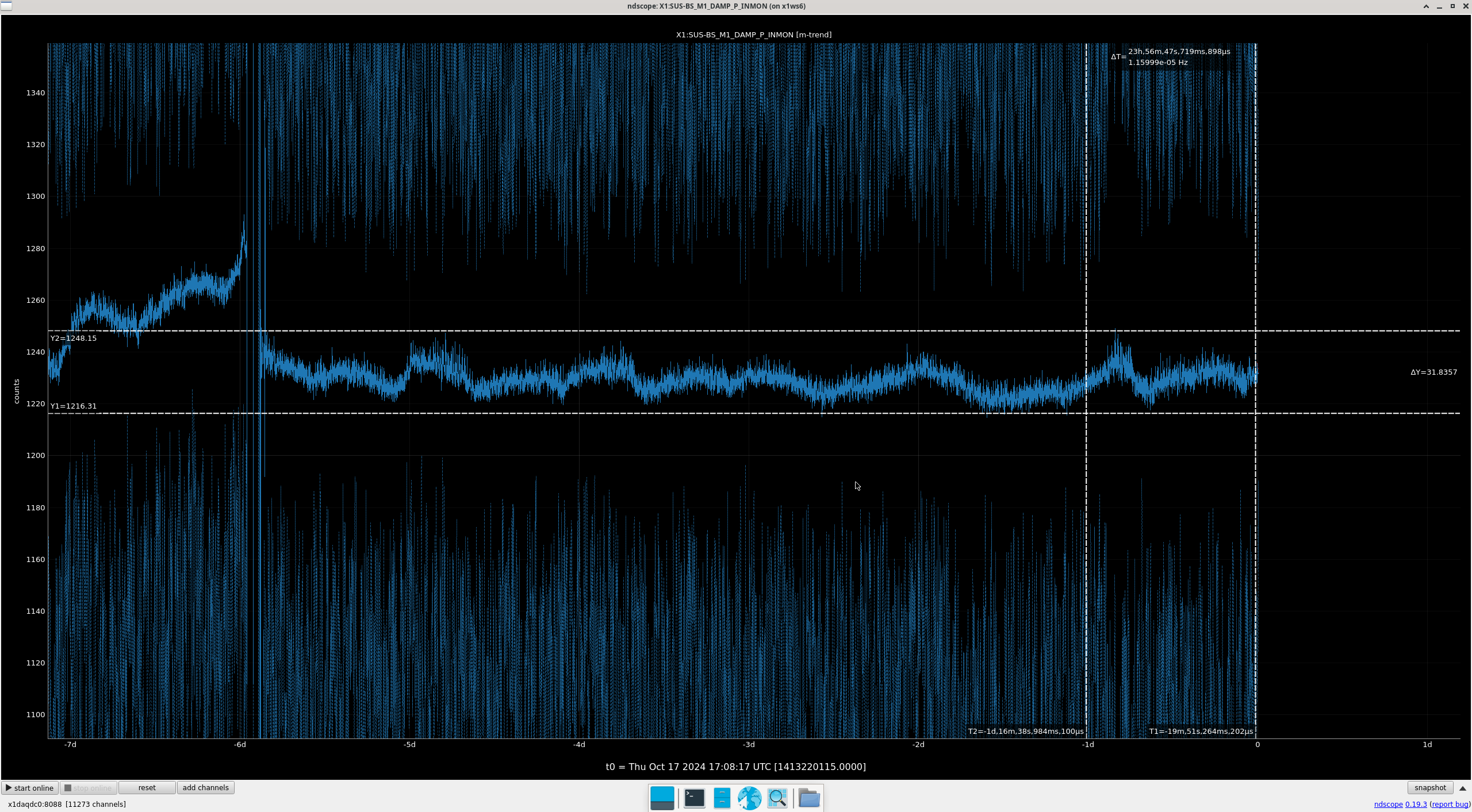Click the window menu icon in title bar
Image resolution: width=1472 pixels, height=812 pixels.
coord(6,6)
